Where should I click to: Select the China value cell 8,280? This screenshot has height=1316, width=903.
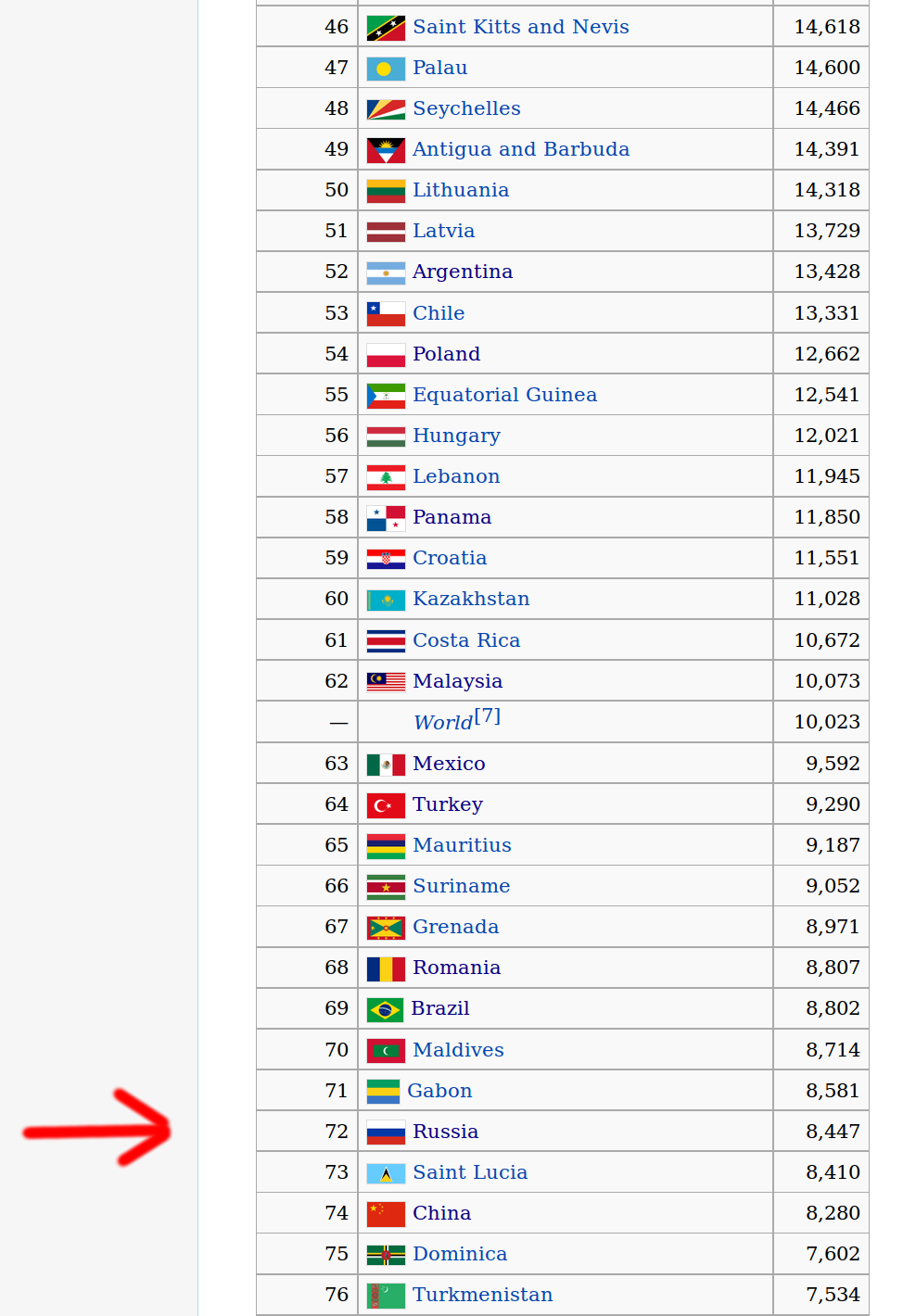tap(820, 1213)
